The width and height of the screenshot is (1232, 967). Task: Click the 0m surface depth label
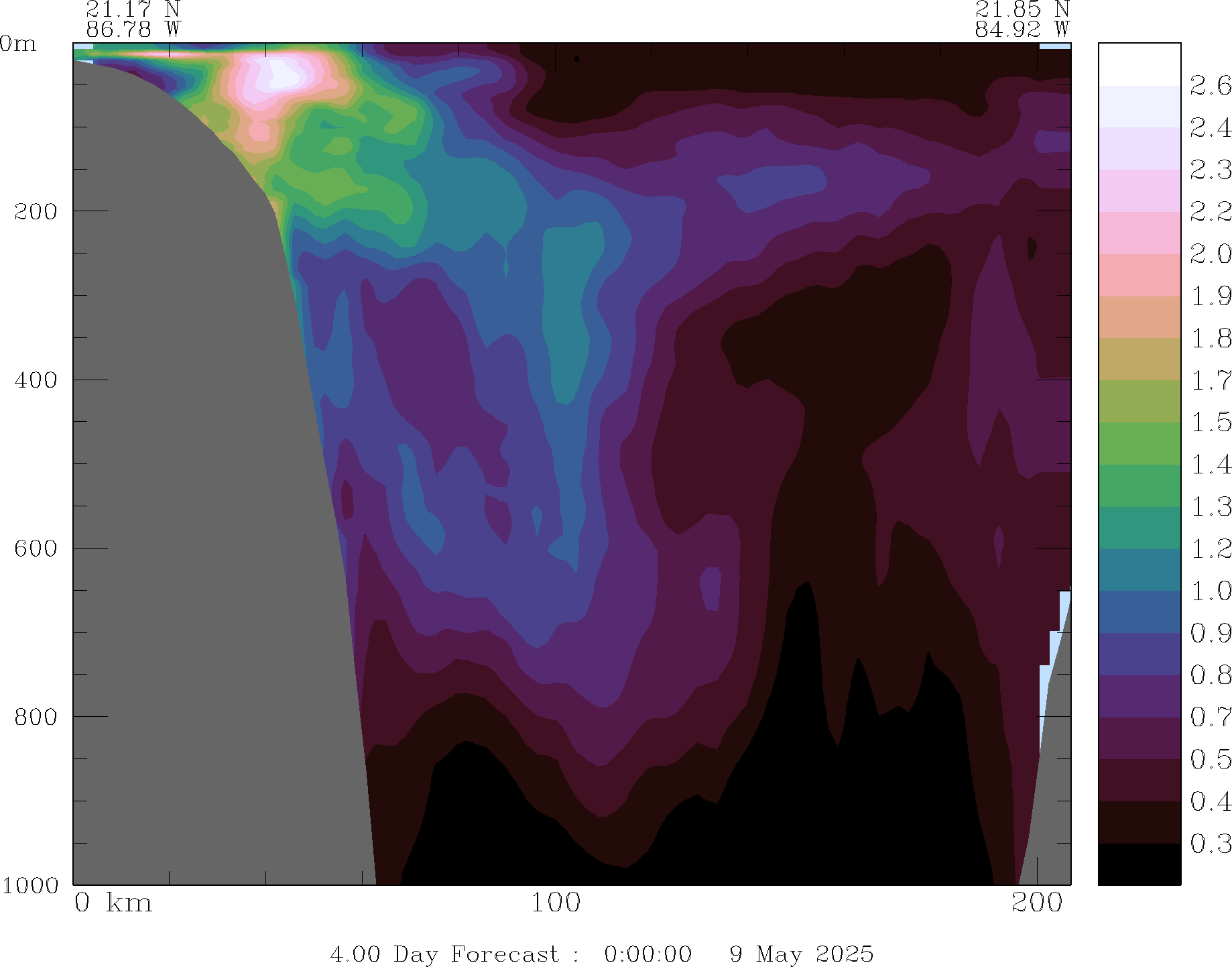pos(18,44)
